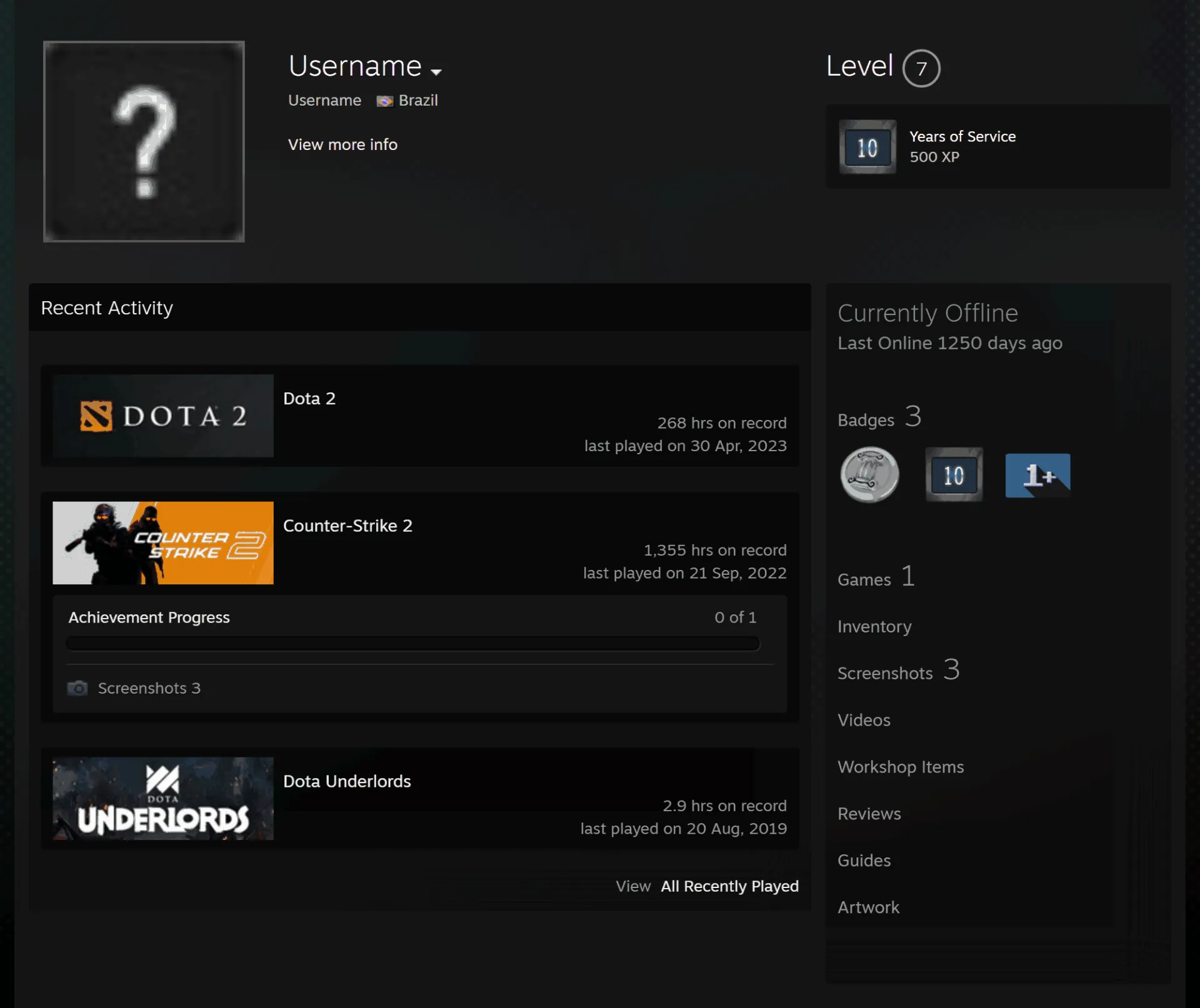Click the silver community badge coin icon

pos(869,475)
